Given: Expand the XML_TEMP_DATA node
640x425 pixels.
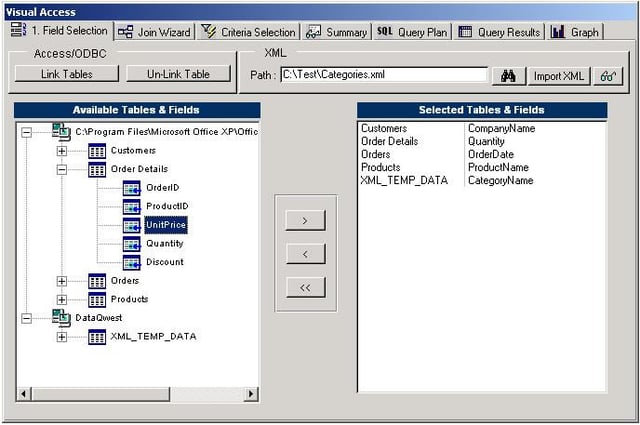Looking at the screenshot, I should [x=62, y=337].
